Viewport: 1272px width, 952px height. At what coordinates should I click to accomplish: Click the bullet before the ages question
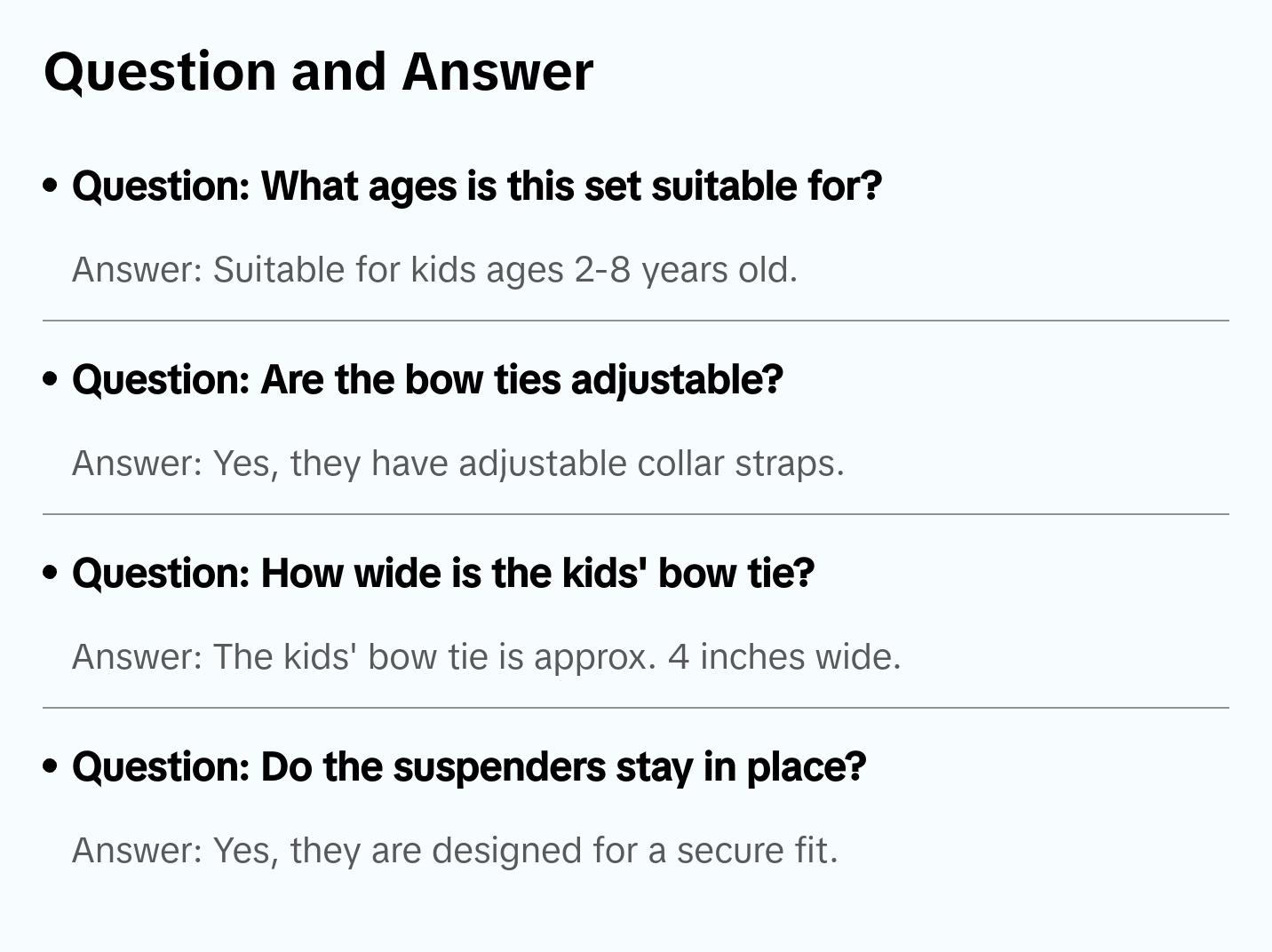(x=51, y=186)
